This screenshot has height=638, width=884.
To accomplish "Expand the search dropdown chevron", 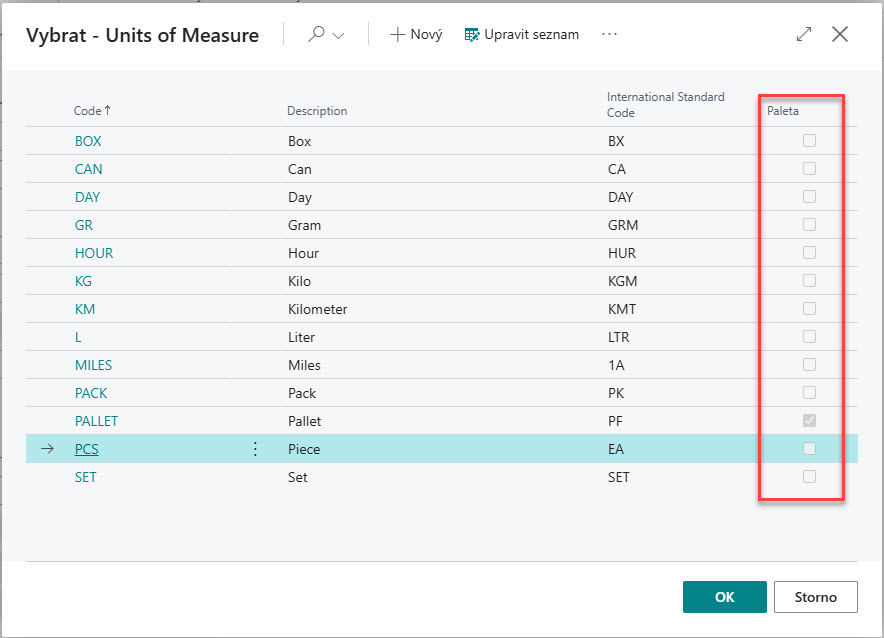I will (338, 35).
